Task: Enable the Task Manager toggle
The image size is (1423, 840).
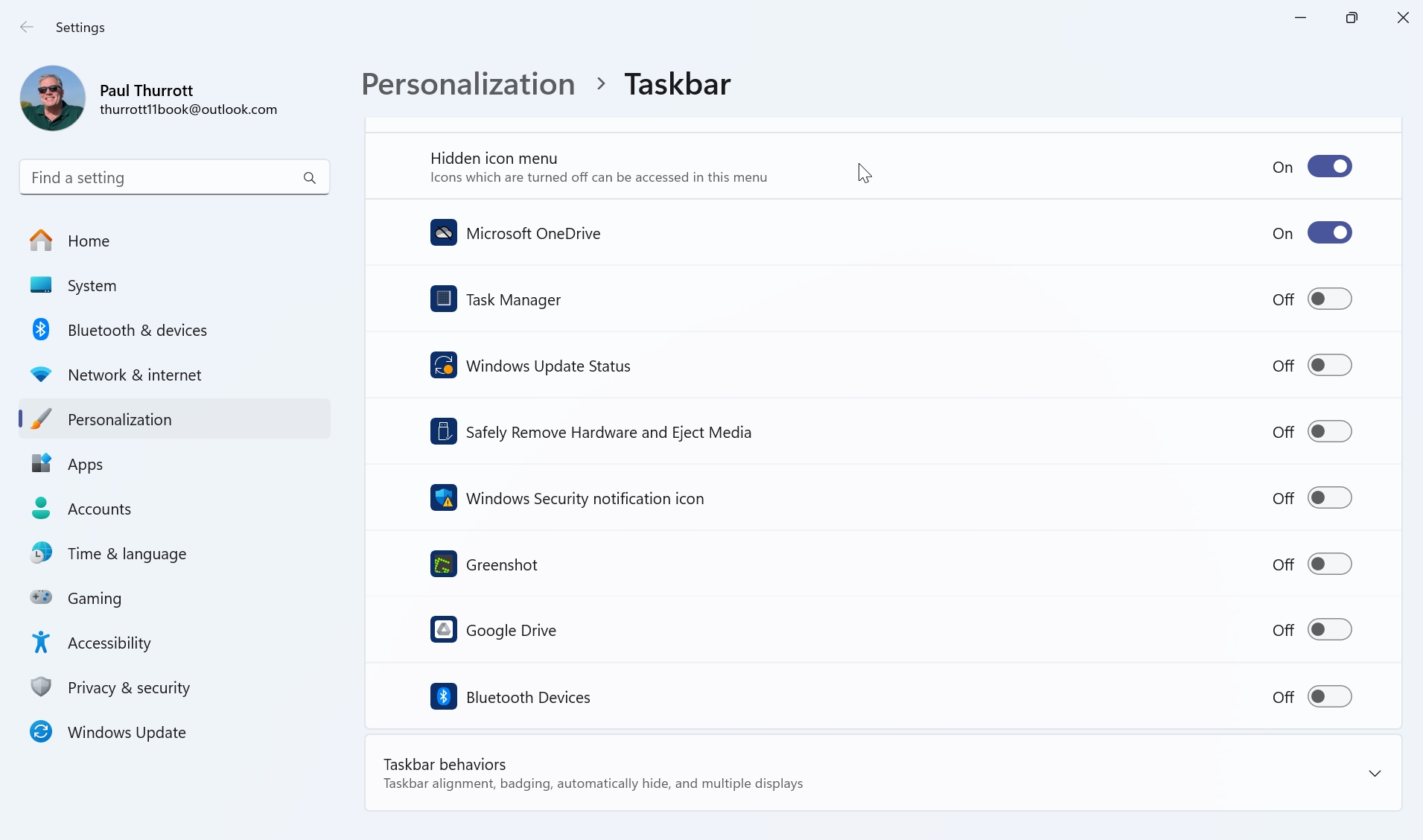Action: point(1329,299)
